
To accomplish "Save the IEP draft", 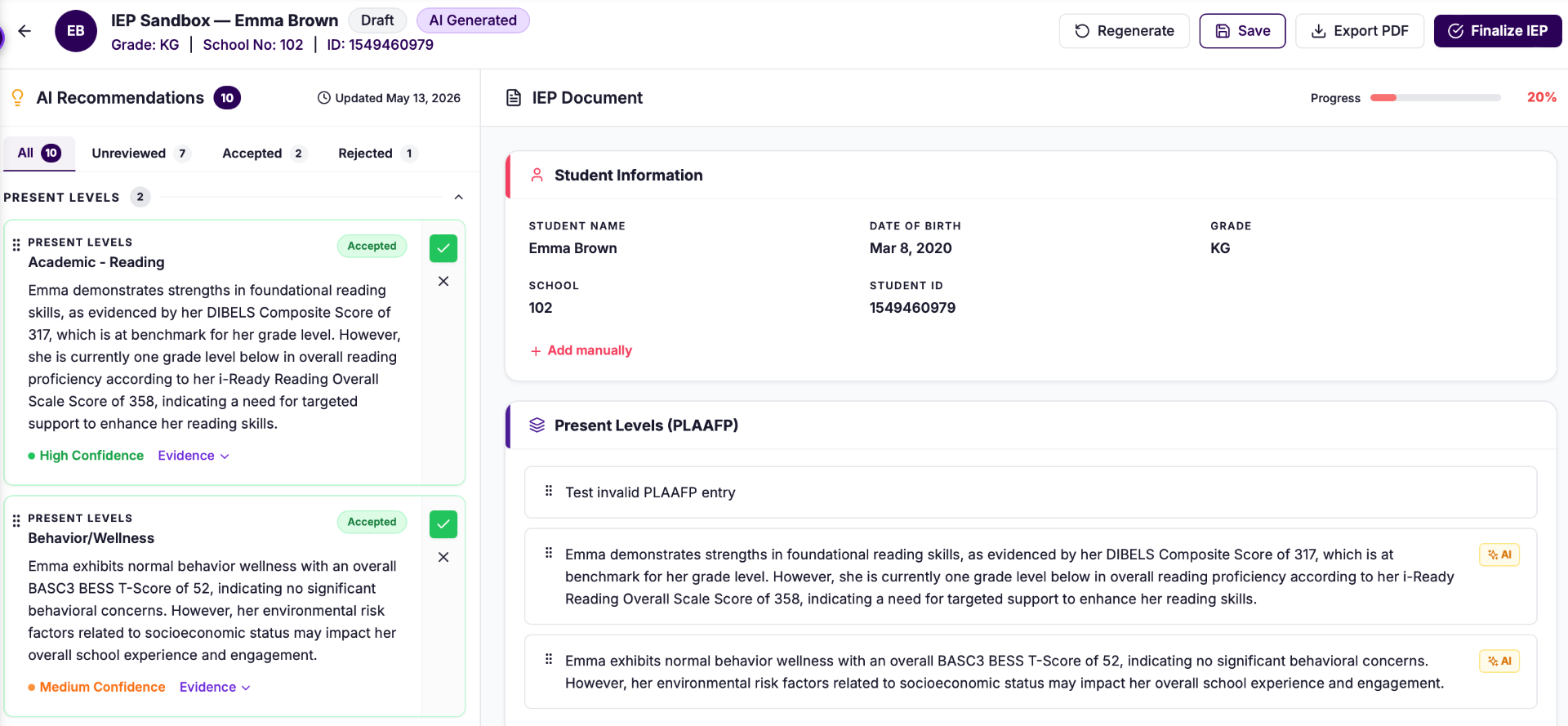I will pos(1242,31).
